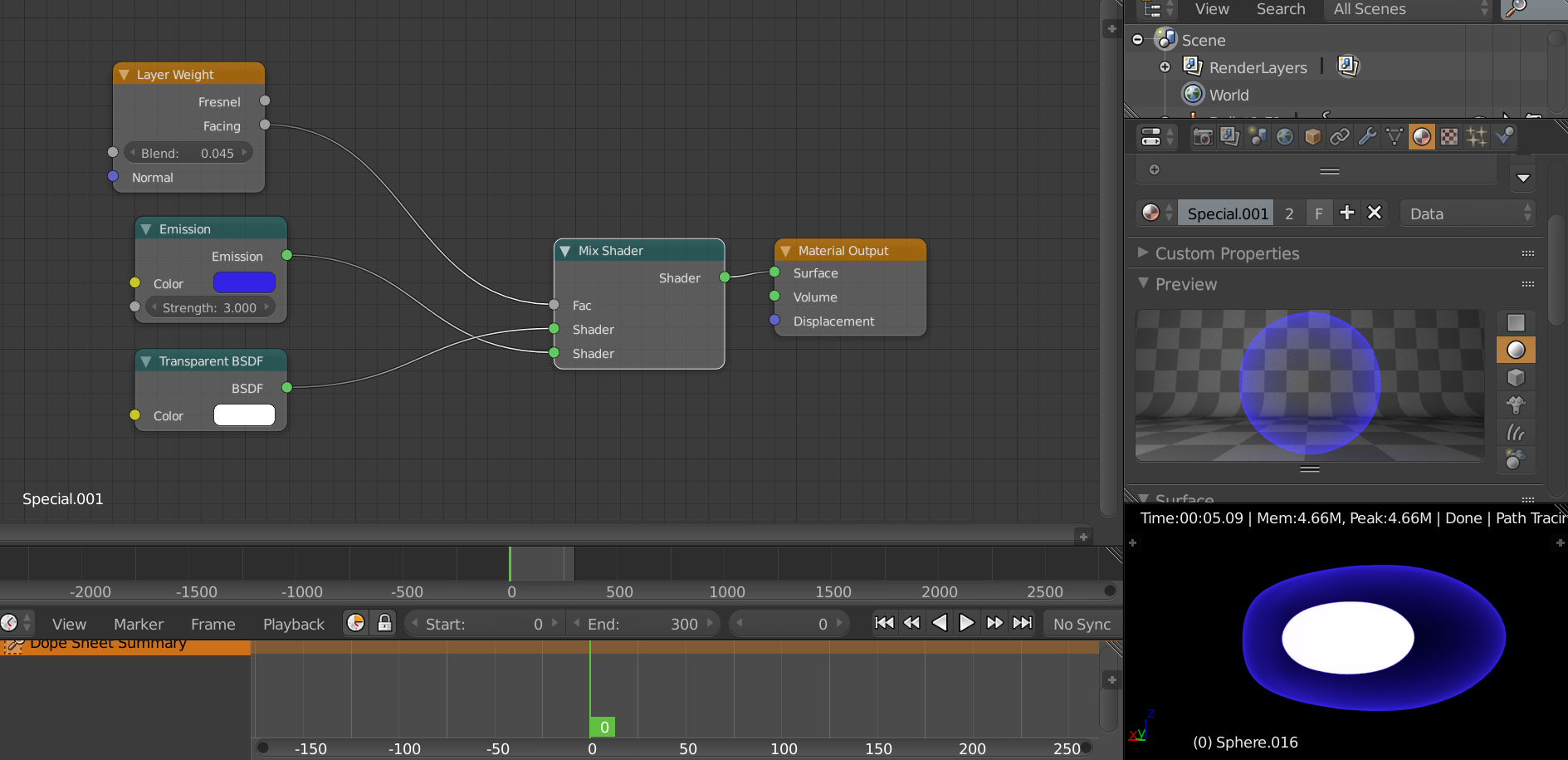Click the timeline End frame 300 field
This screenshot has height=760, width=1568.
(644, 624)
